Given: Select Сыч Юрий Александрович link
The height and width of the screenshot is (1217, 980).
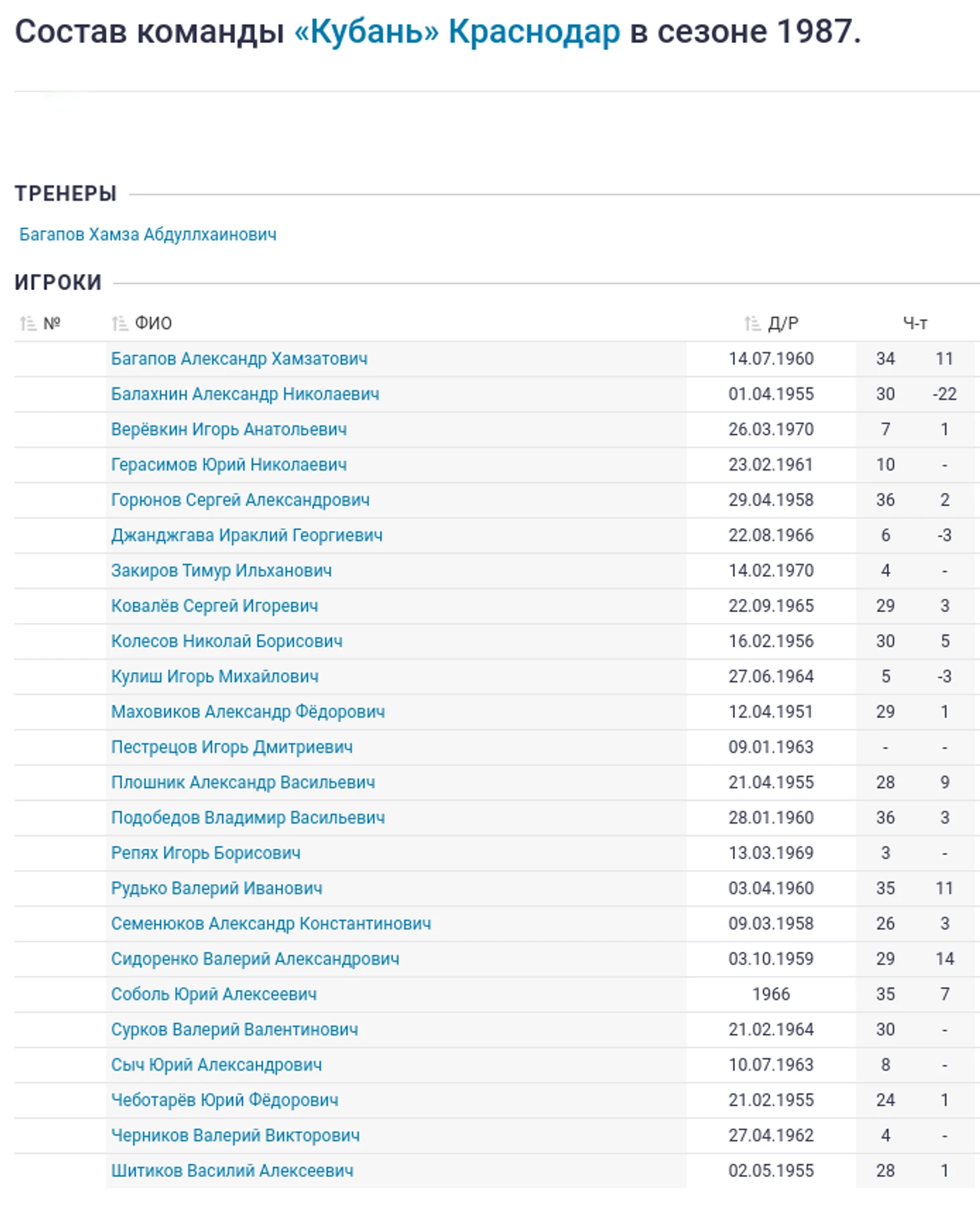Looking at the screenshot, I should coord(216,1065).
